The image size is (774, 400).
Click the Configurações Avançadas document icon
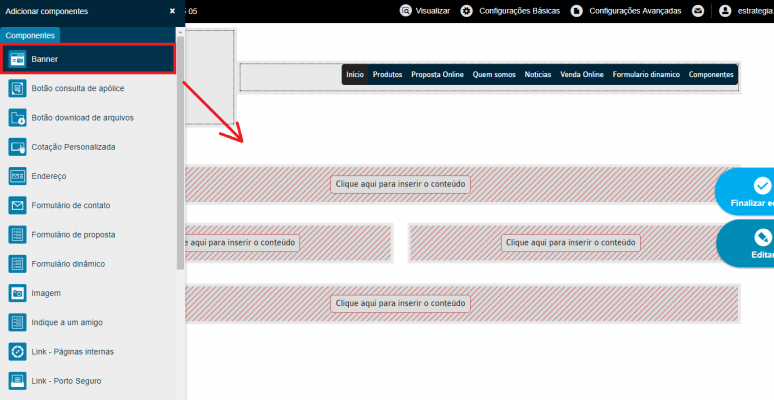(577, 11)
